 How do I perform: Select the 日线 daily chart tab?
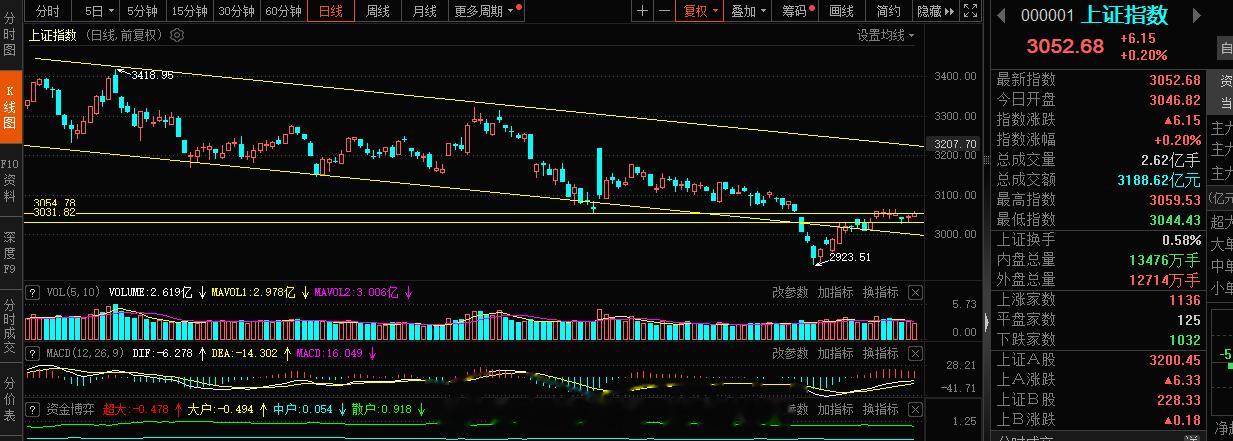tap(331, 11)
